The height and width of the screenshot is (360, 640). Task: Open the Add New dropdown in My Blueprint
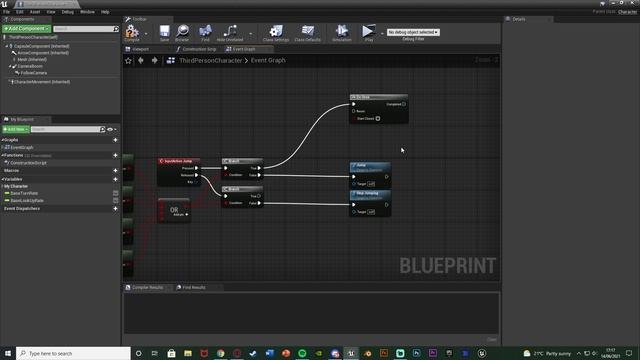coord(16,129)
